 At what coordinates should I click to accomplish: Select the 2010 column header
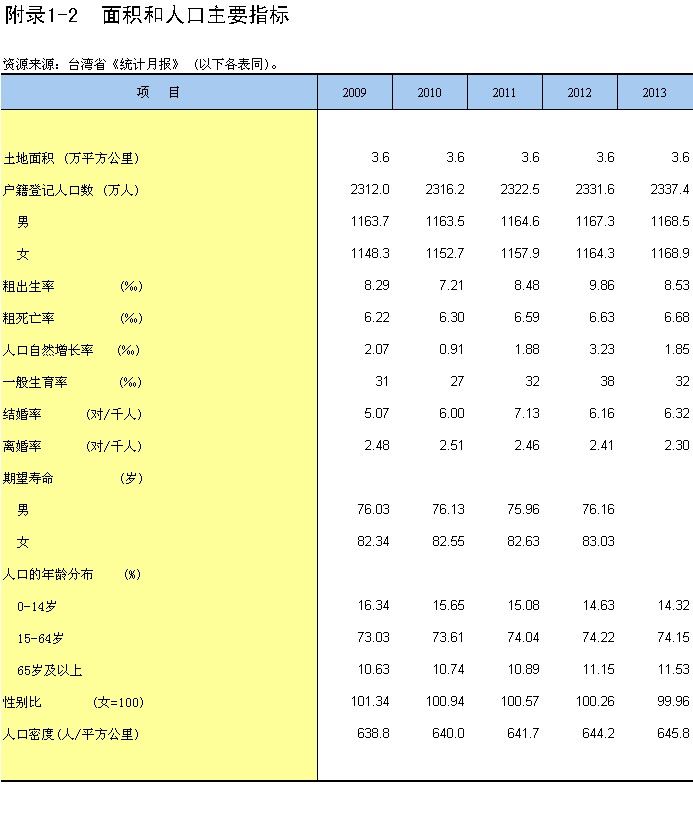[x=430, y=92]
